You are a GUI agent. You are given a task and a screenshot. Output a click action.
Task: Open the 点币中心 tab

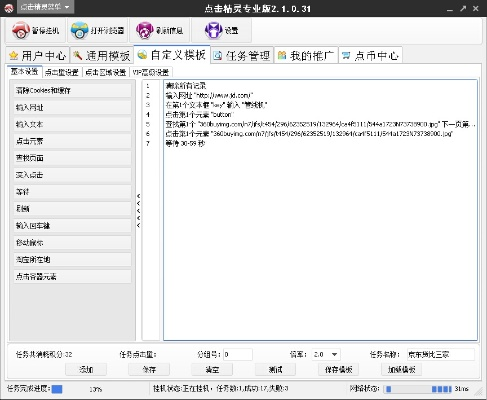[x=370, y=55]
